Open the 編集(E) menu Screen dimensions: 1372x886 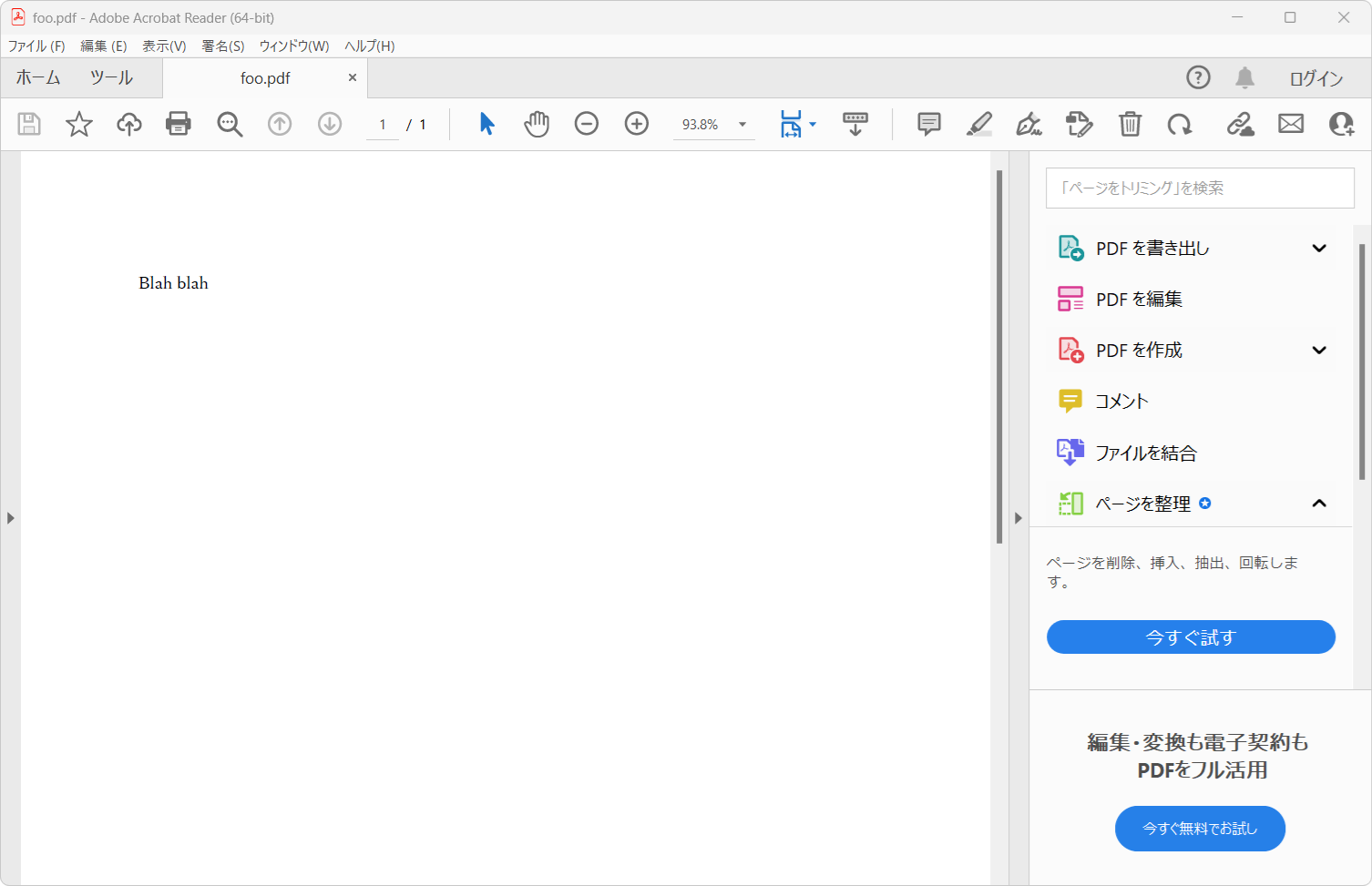pyautogui.click(x=104, y=46)
